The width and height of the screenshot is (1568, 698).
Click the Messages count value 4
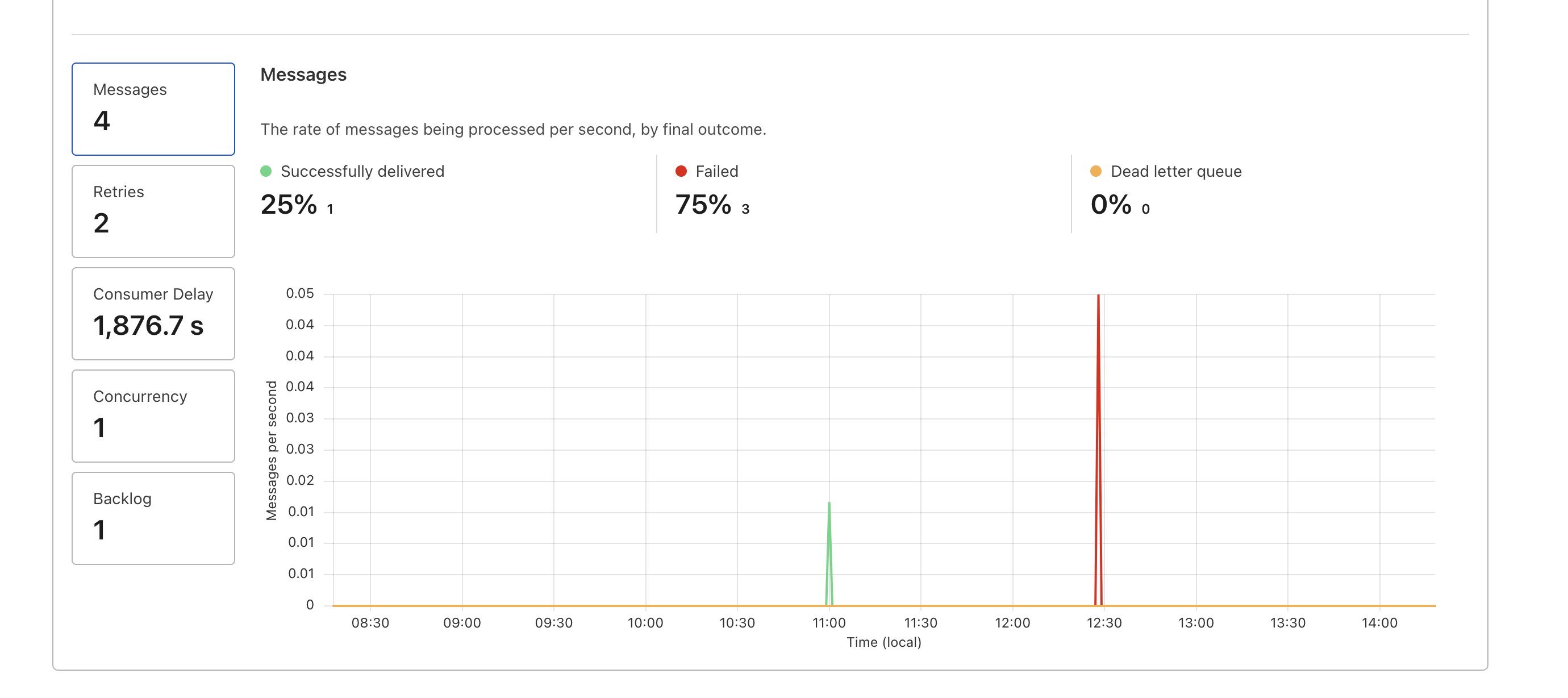pyautogui.click(x=103, y=122)
